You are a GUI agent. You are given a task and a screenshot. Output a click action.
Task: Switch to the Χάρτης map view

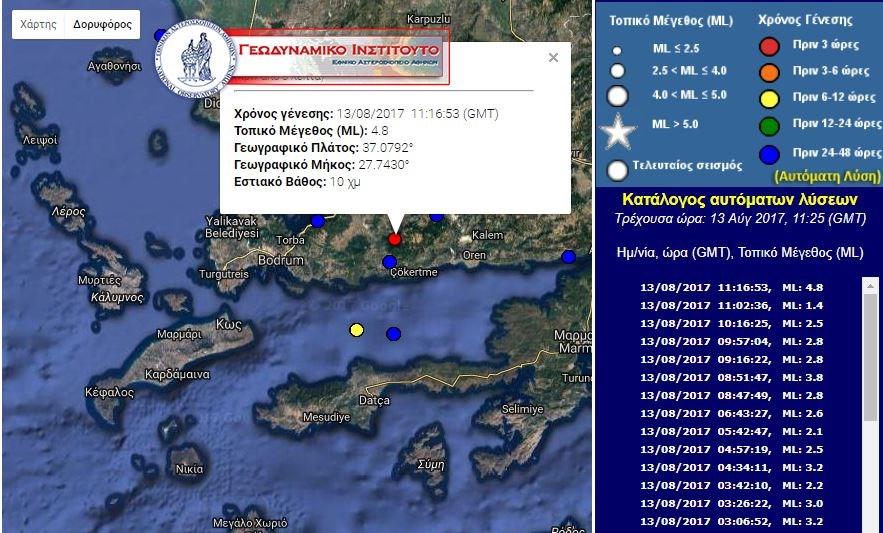pos(38,25)
